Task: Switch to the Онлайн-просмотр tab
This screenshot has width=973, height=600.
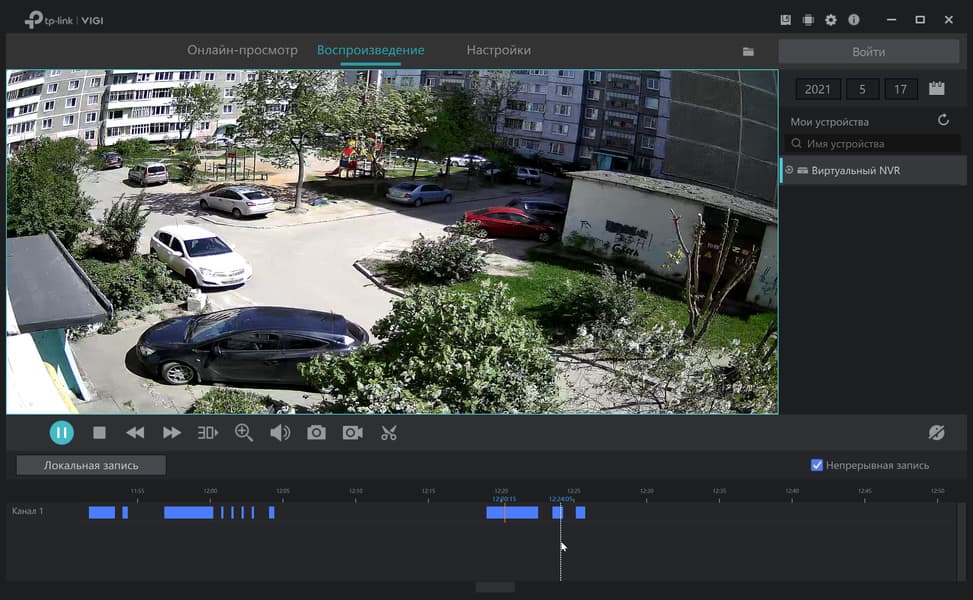Action: click(x=242, y=50)
